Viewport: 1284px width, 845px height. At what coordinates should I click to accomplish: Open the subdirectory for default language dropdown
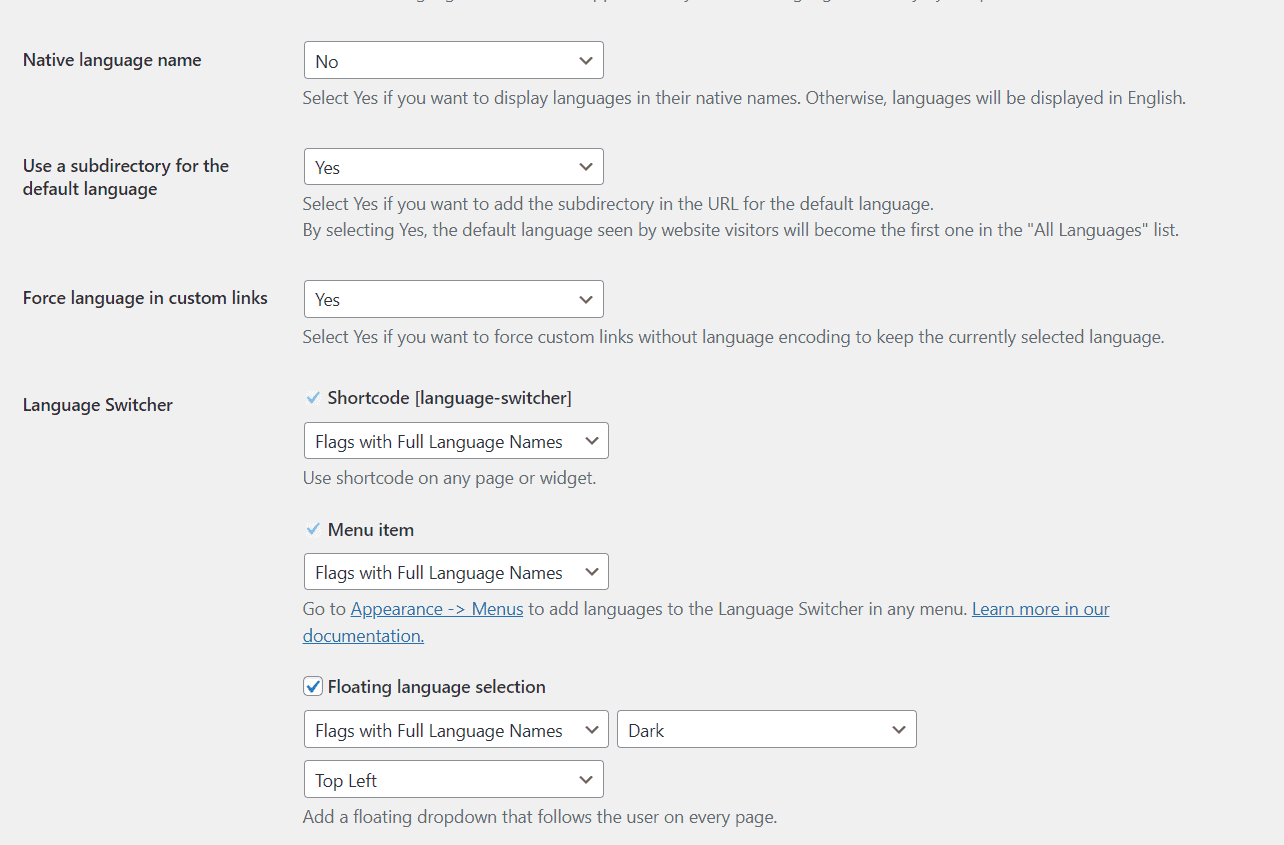[453, 167]
